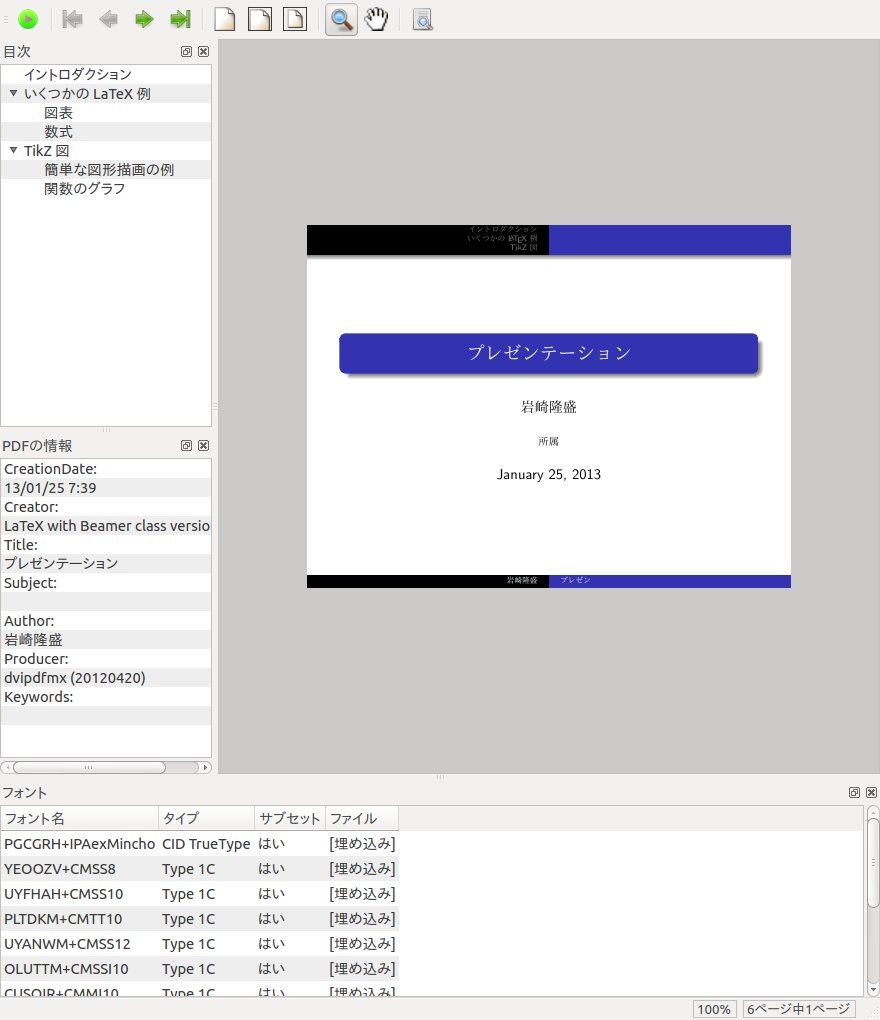The image size is (880, 1020).
Task: Select 関数のグラフ in the outline
Action: [x=84, y=189]
